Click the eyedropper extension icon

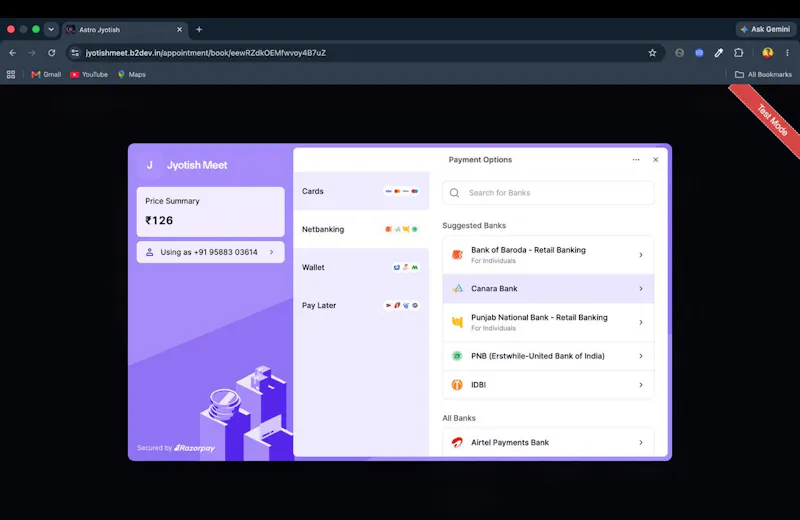(x=718, y=53)
